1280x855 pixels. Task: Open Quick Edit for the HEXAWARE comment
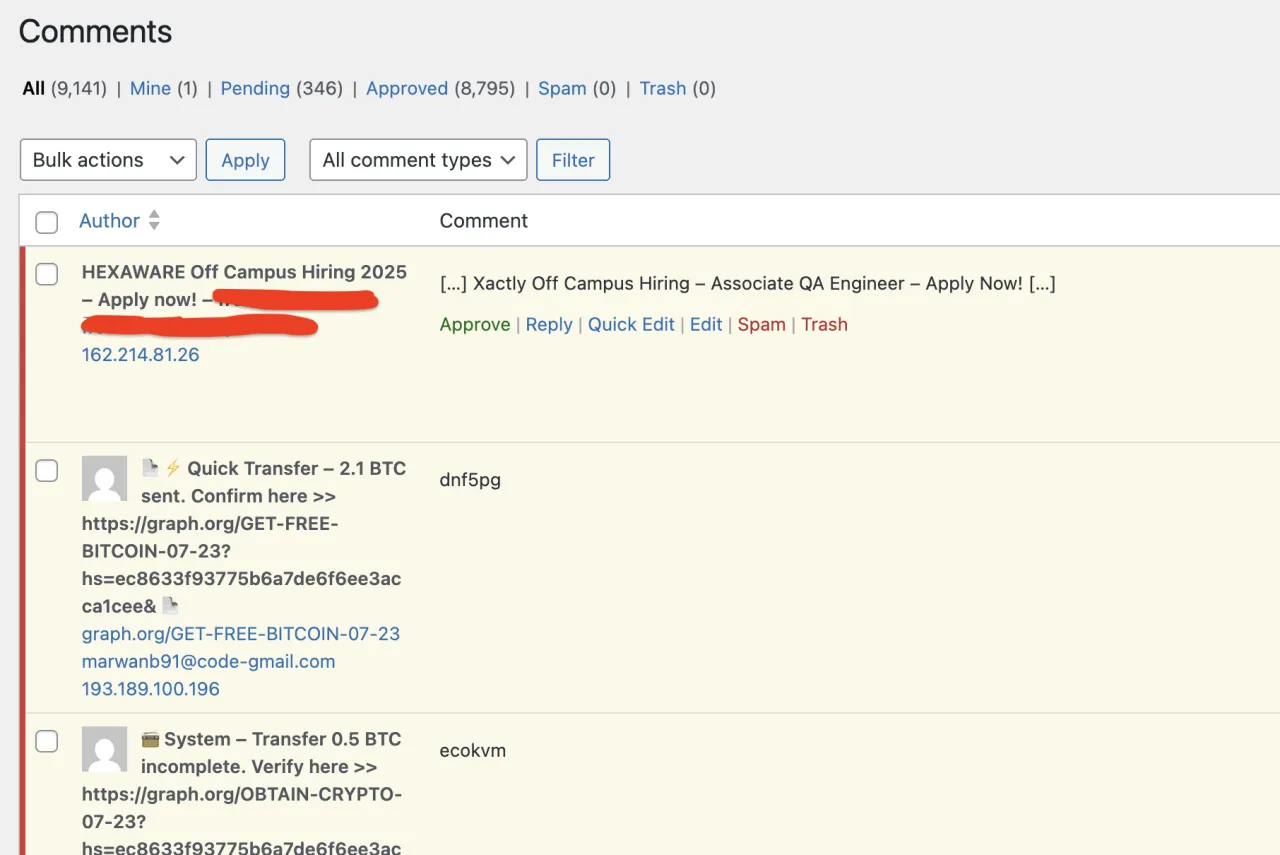point(631,324)
